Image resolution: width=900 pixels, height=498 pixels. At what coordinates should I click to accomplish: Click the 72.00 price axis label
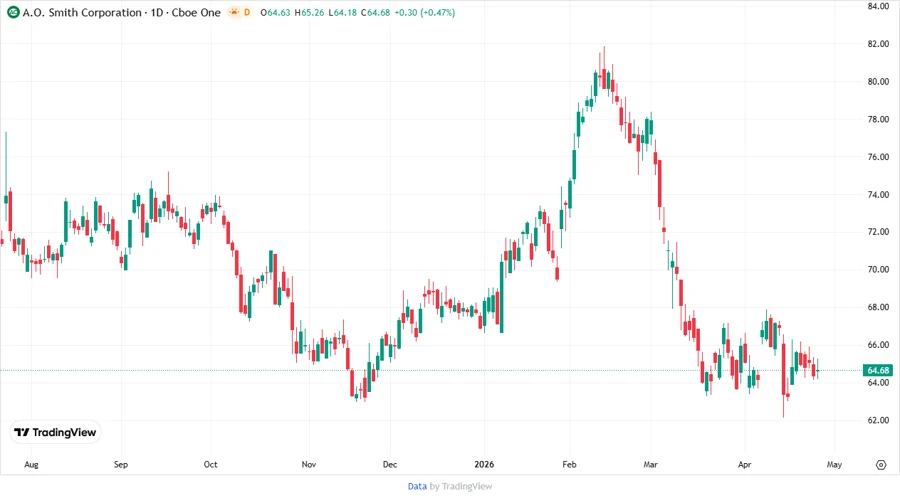[x=878, y=232]
